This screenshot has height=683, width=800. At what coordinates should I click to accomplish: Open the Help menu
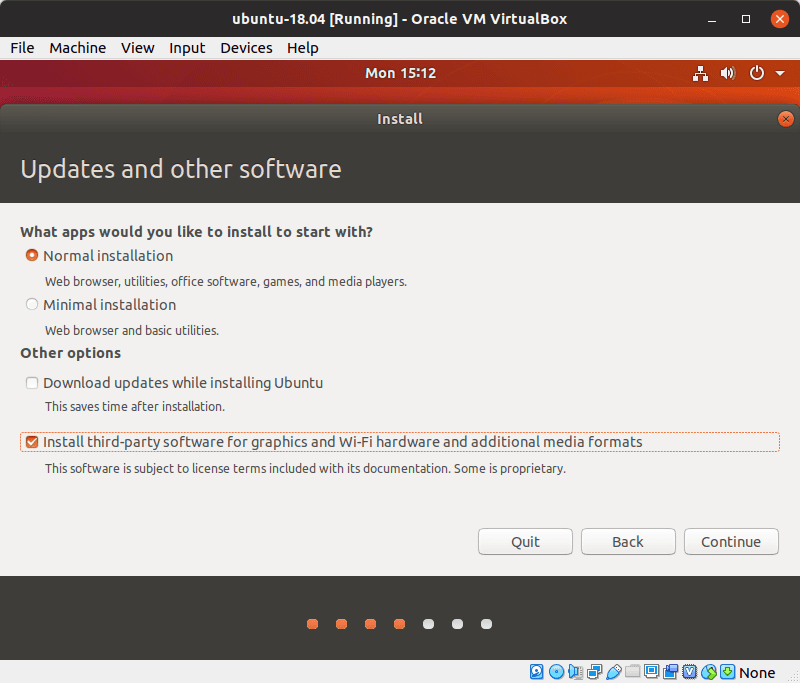point(303,48)
